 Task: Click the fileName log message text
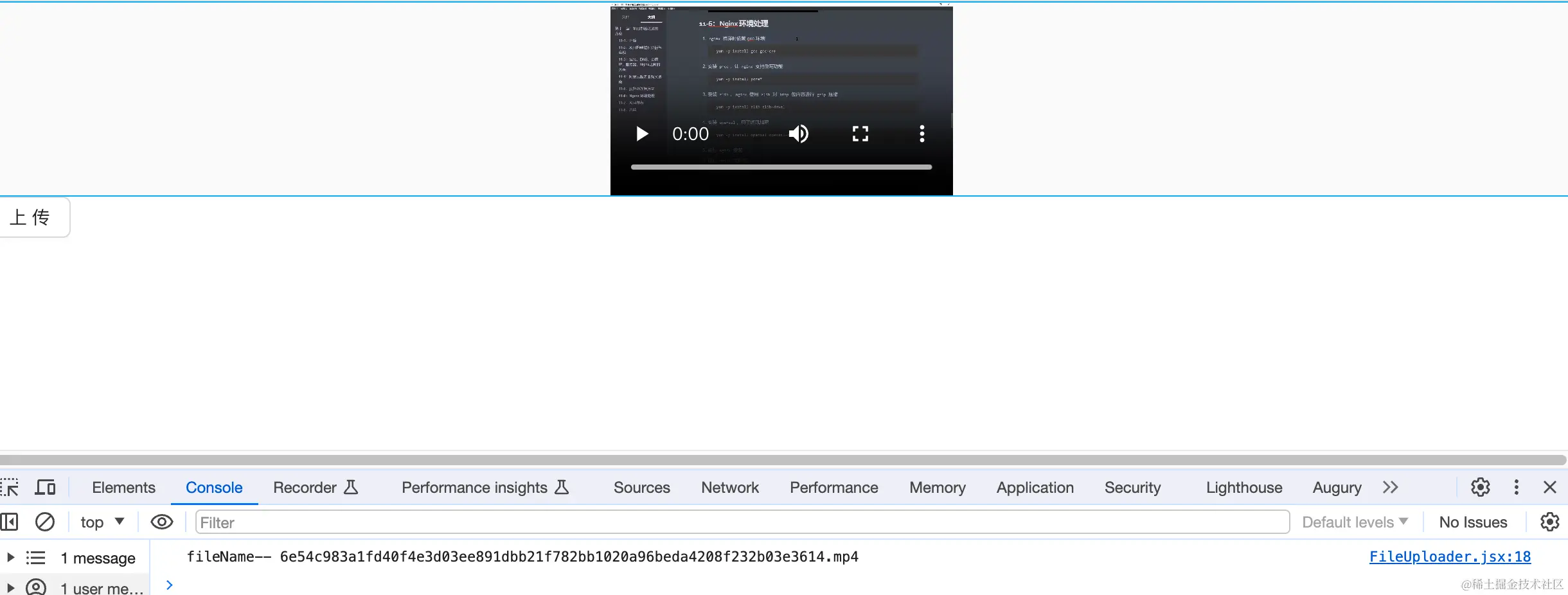(x=522, y=556)
